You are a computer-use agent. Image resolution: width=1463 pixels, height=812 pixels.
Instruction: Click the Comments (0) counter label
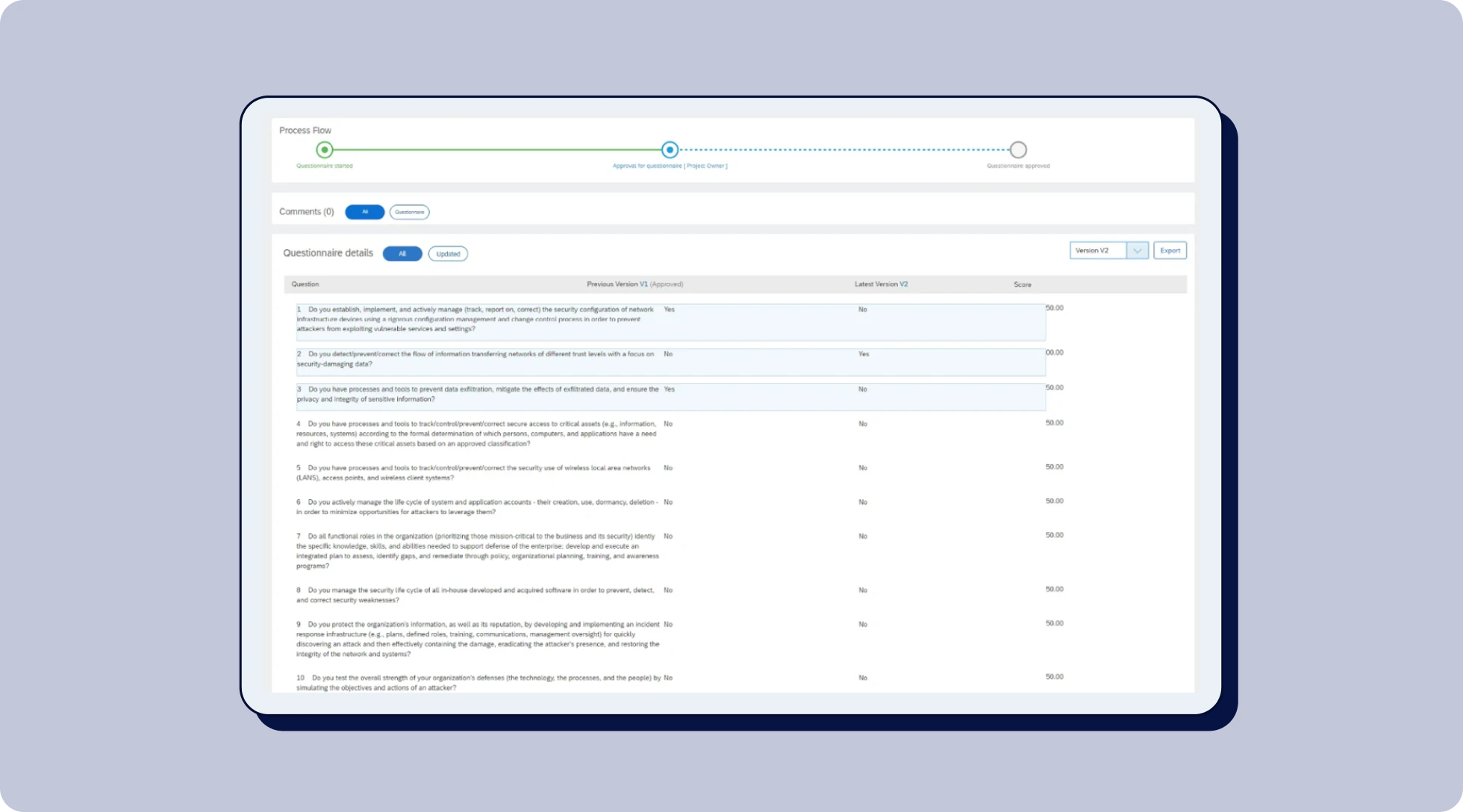click(x=306, y=211)
